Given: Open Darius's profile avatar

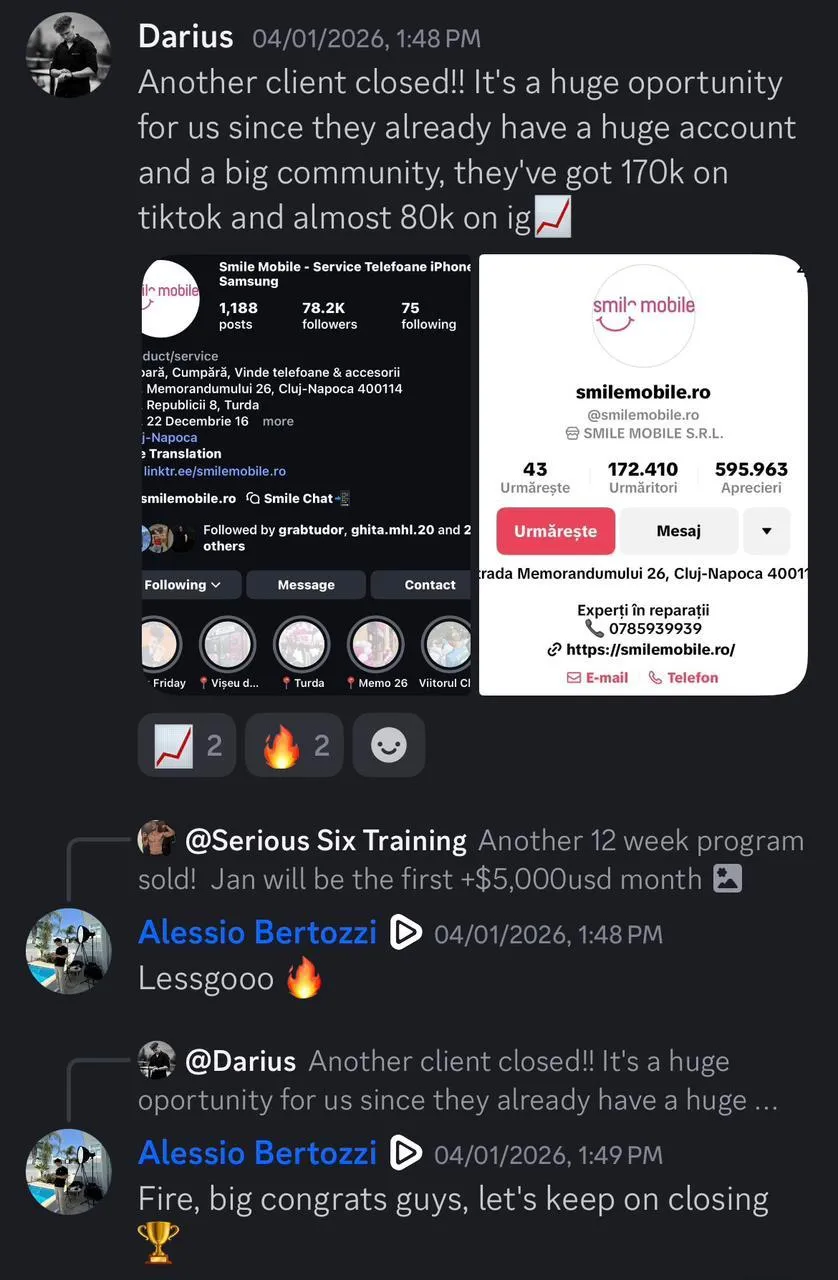Looking at the screenshot, I should click(x=68, y=55).
